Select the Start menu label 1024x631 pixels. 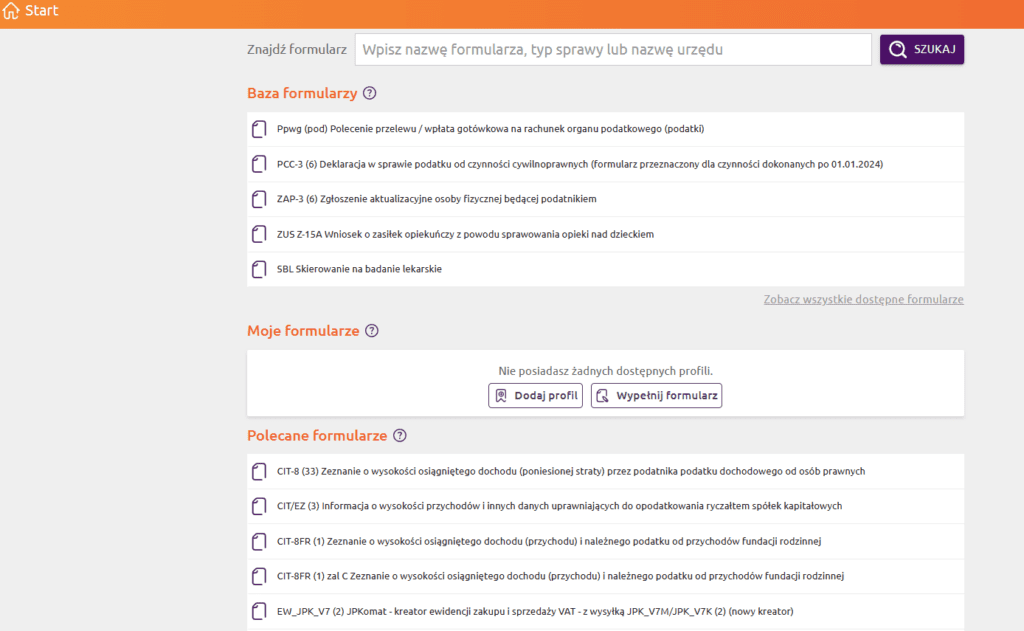(41, 11)
